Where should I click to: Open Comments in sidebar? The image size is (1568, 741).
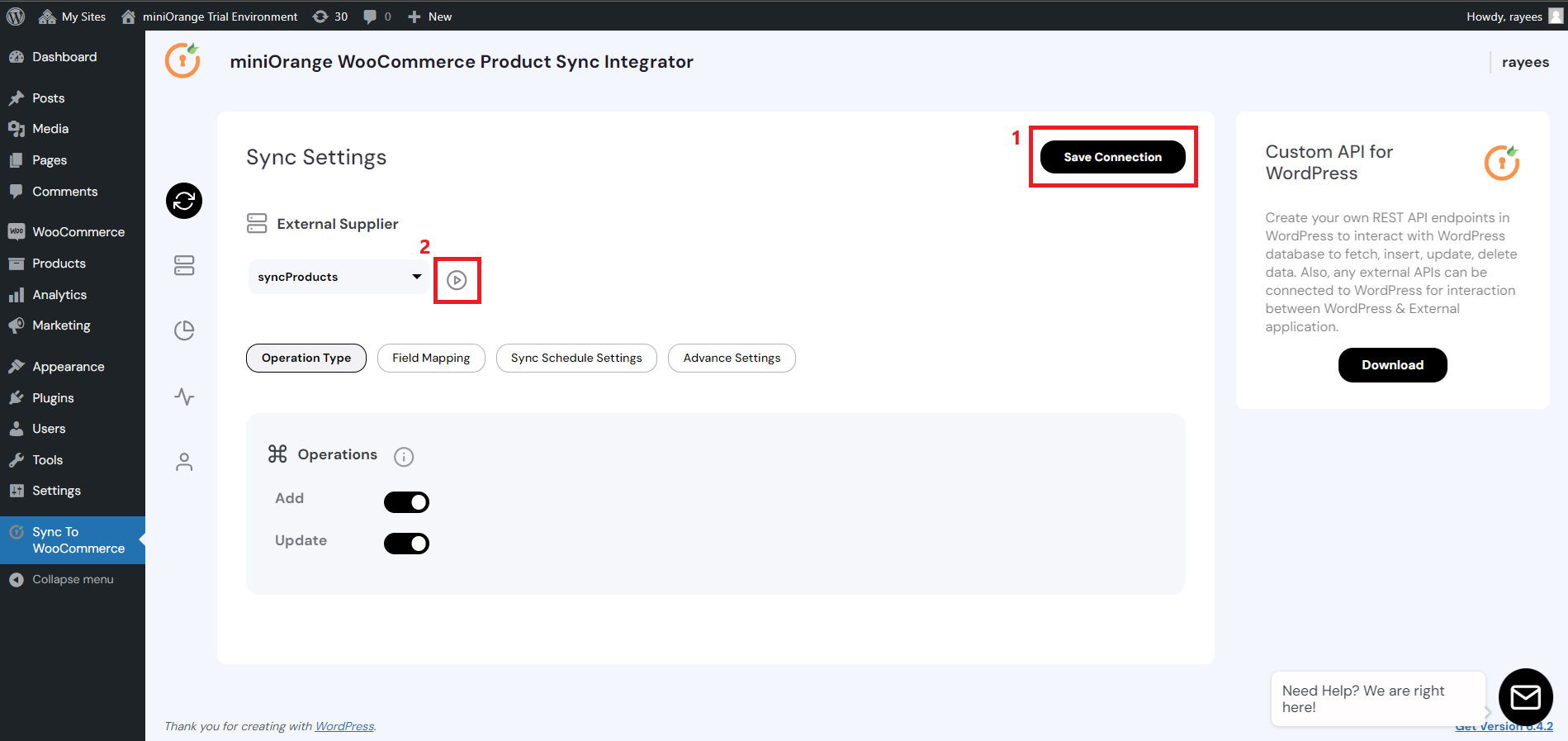[73, 192]
